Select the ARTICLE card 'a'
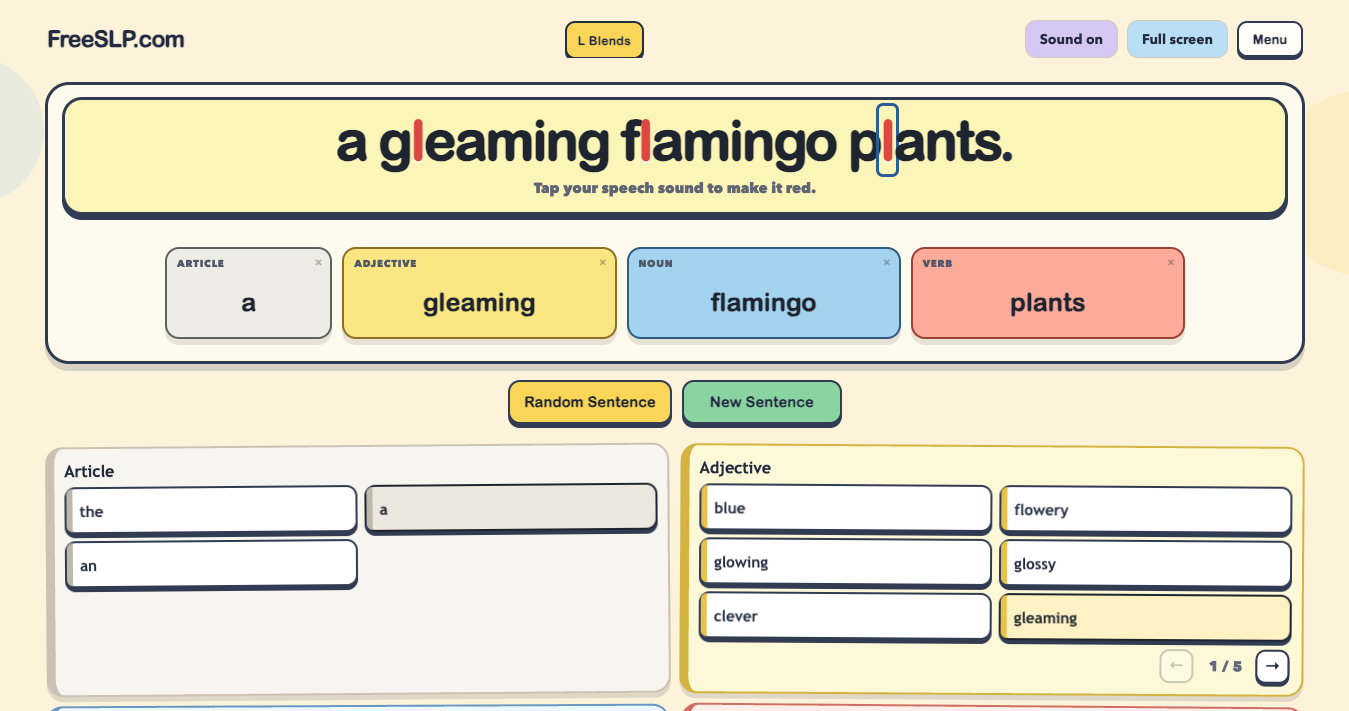Viewport: 1349px width, 711px height. click(248, 293)
